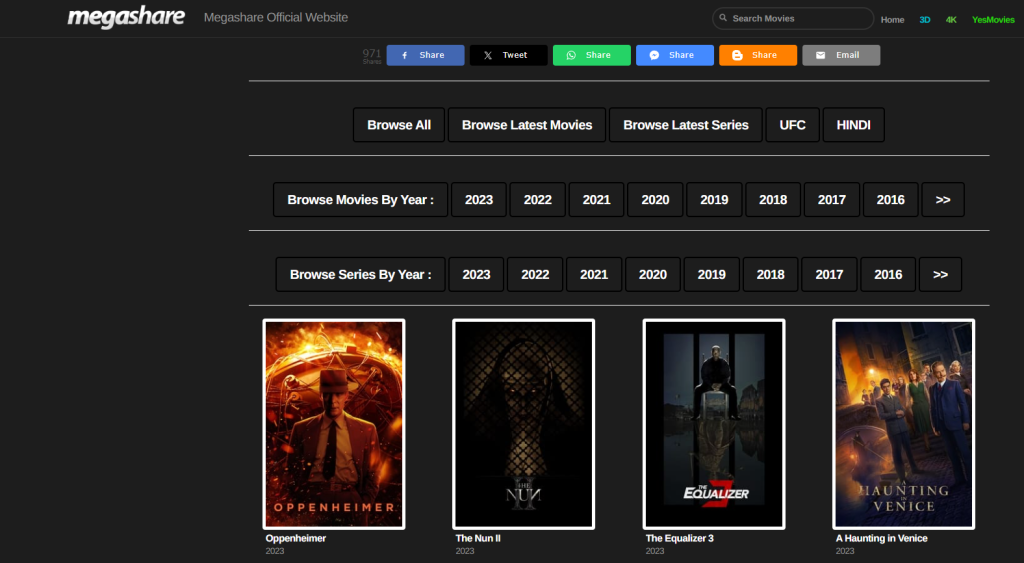Open the Home nav link

[x=892, y=20]
